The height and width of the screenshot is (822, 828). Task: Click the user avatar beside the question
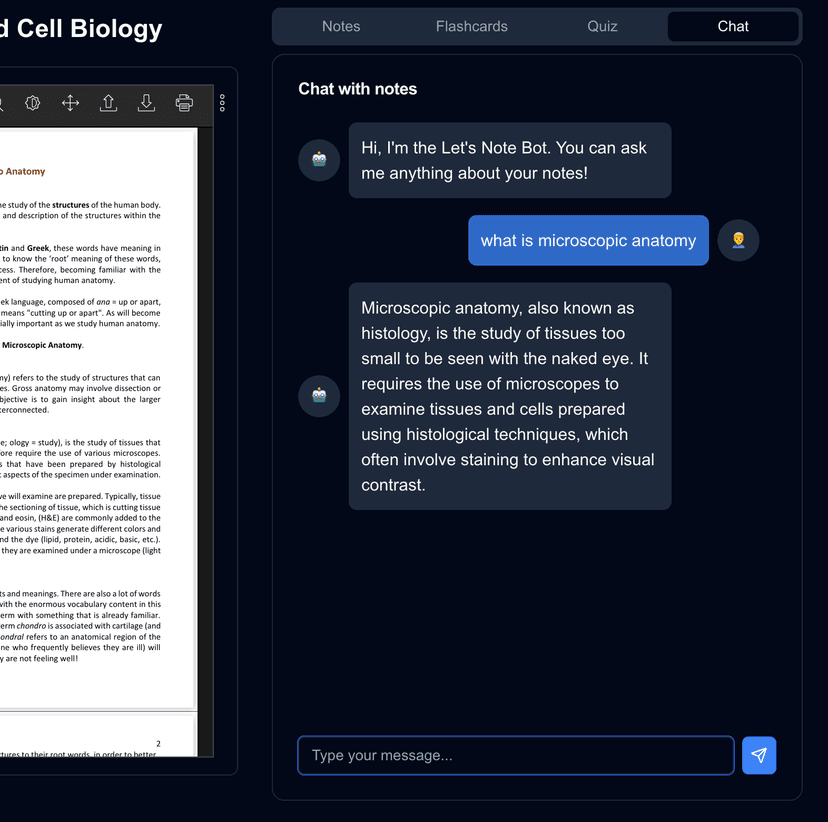pyautogui.click(x=738, y=240)
